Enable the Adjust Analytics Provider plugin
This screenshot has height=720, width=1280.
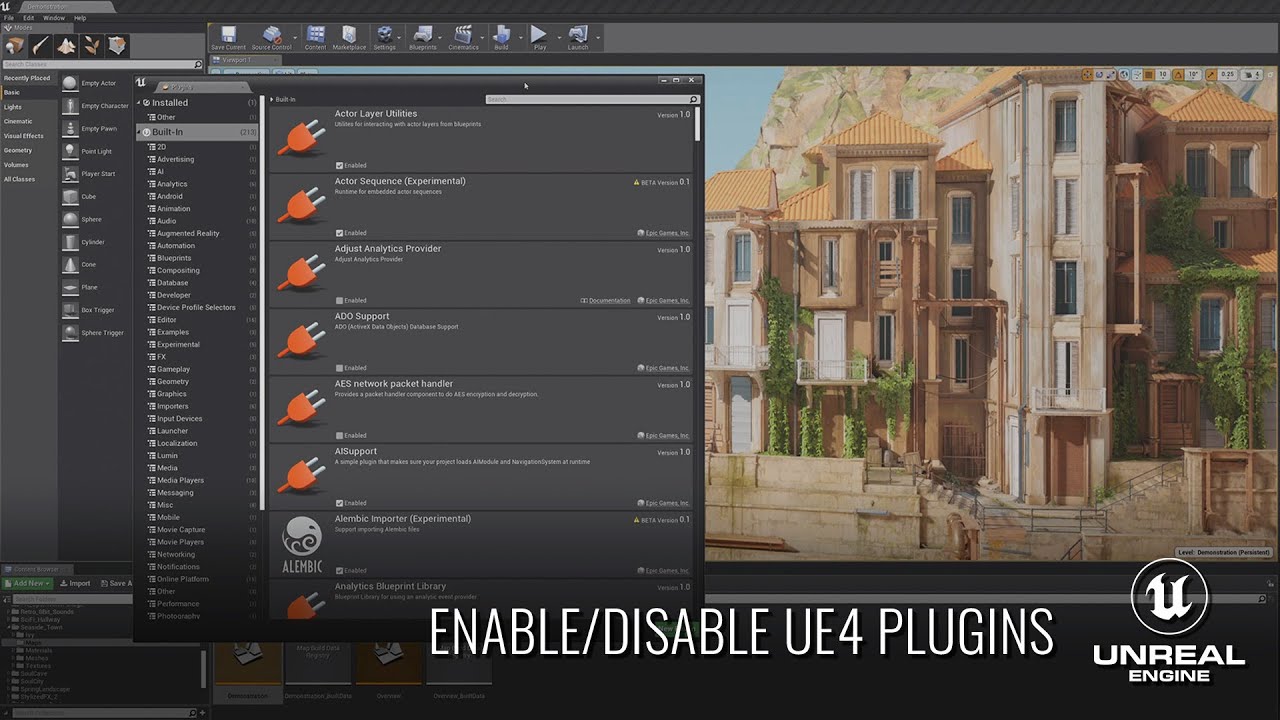(340, 300)
